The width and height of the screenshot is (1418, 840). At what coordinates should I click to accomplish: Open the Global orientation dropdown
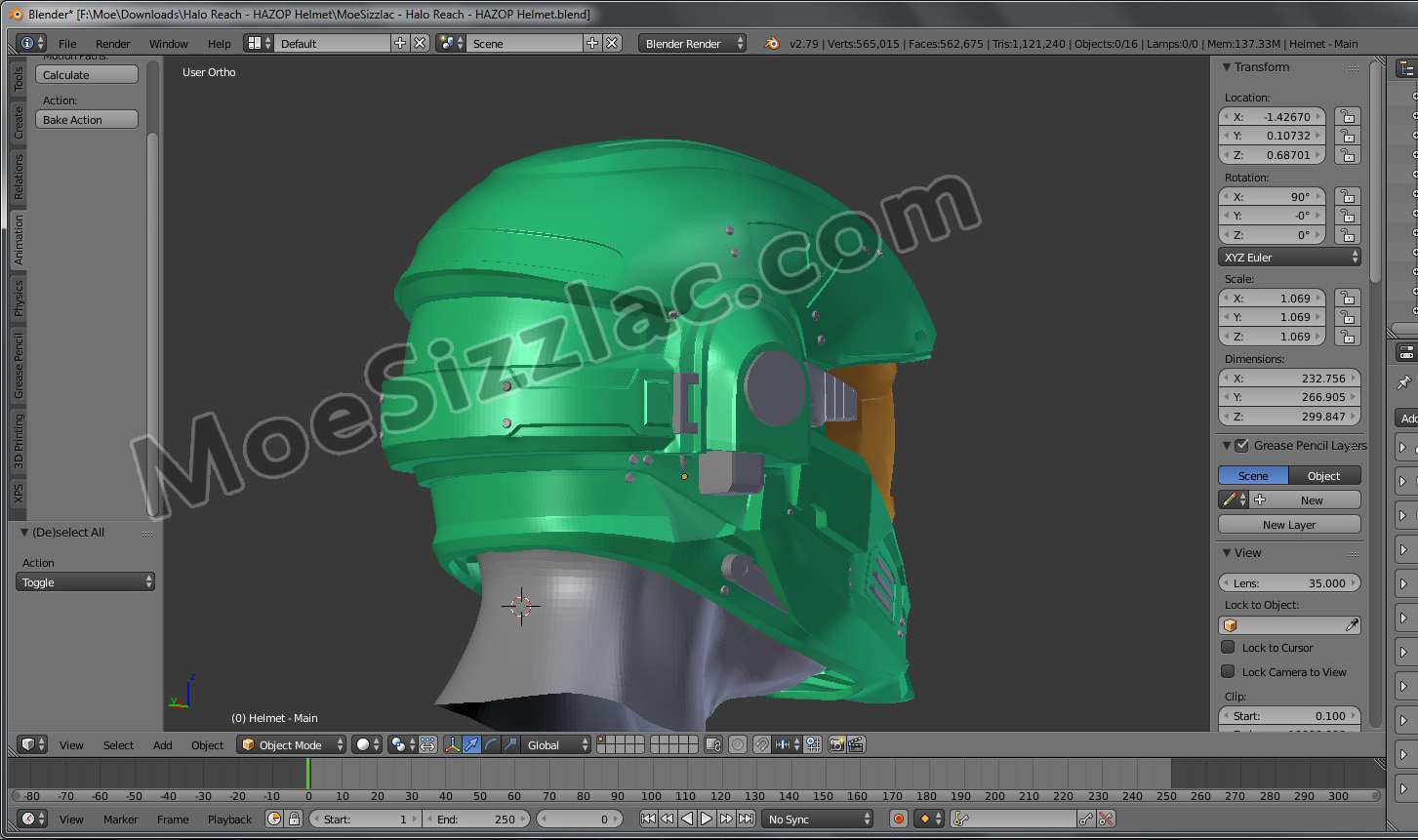pos(556,744)
